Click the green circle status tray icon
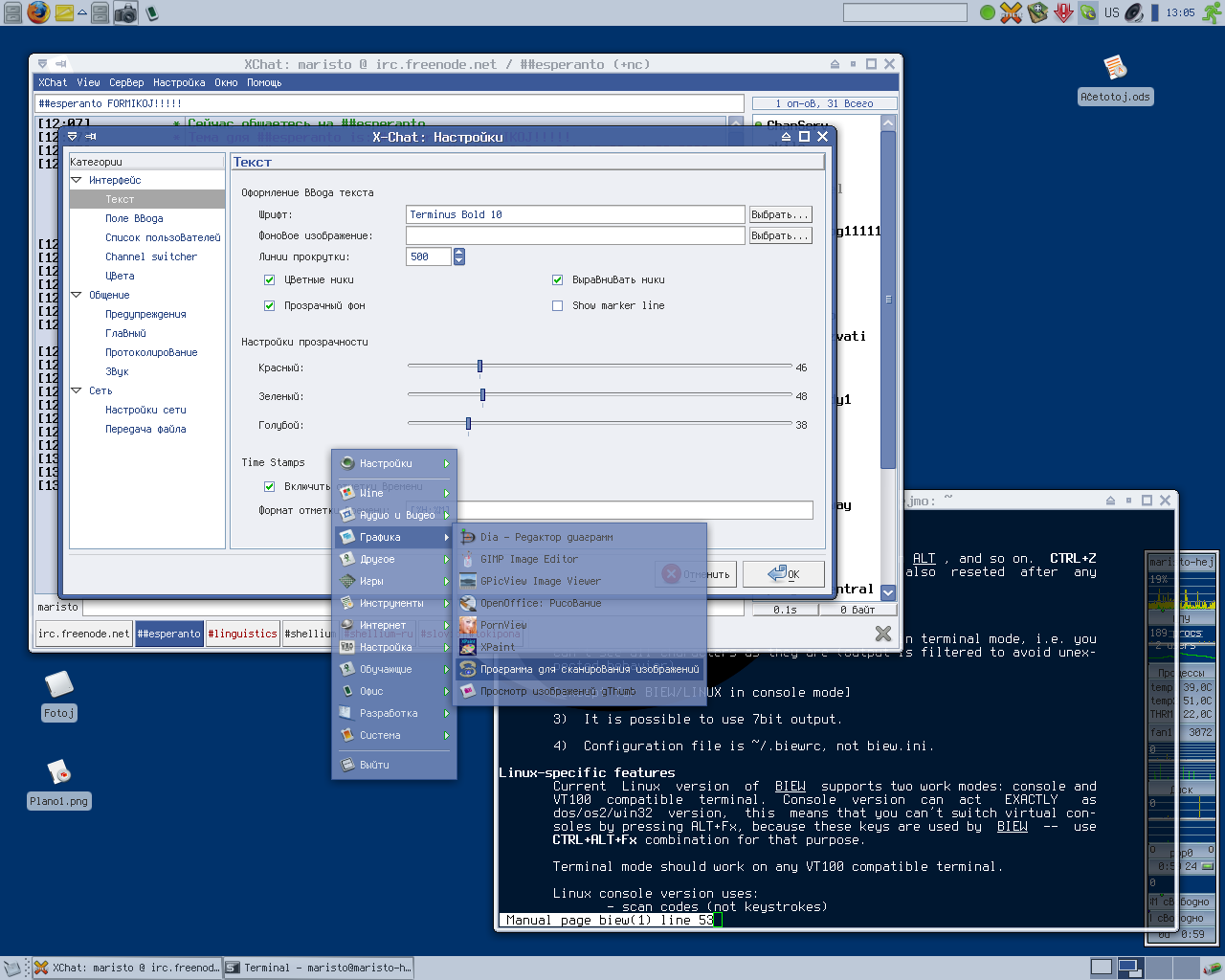This screenshot has width=1225, height=980. tap(988, 12)
